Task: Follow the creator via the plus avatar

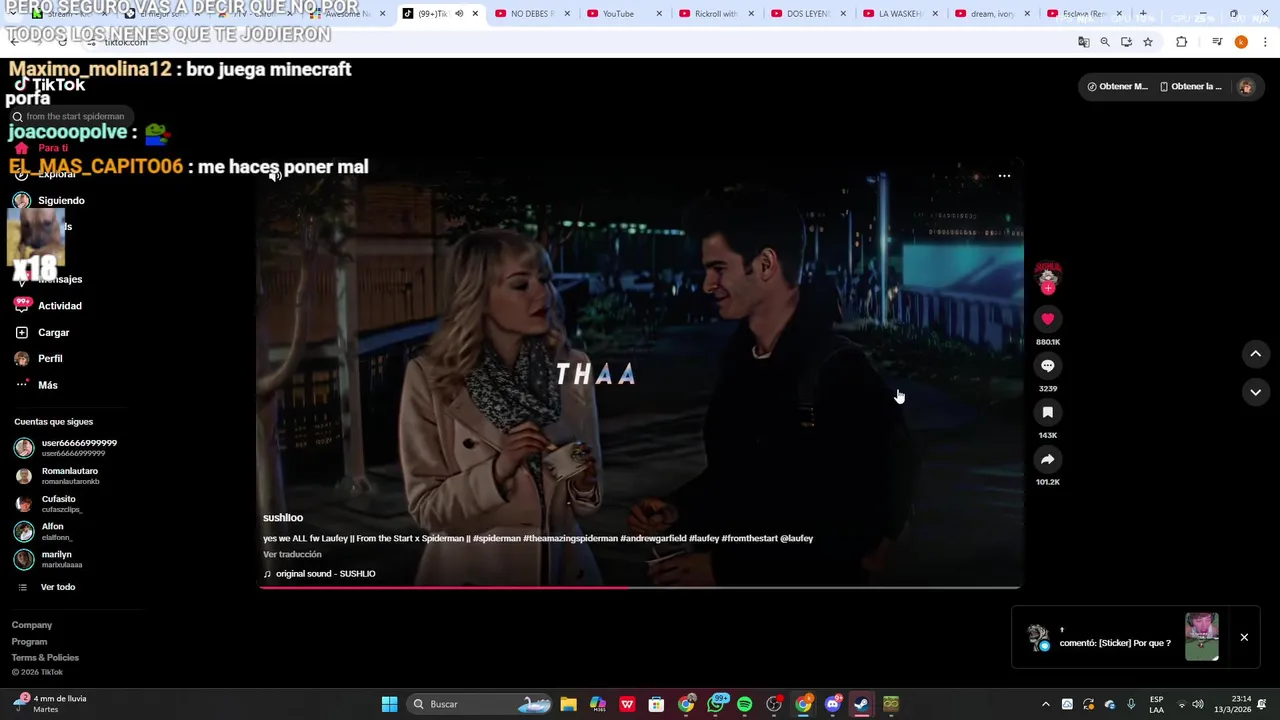Action: click(x=1047, y=288)
